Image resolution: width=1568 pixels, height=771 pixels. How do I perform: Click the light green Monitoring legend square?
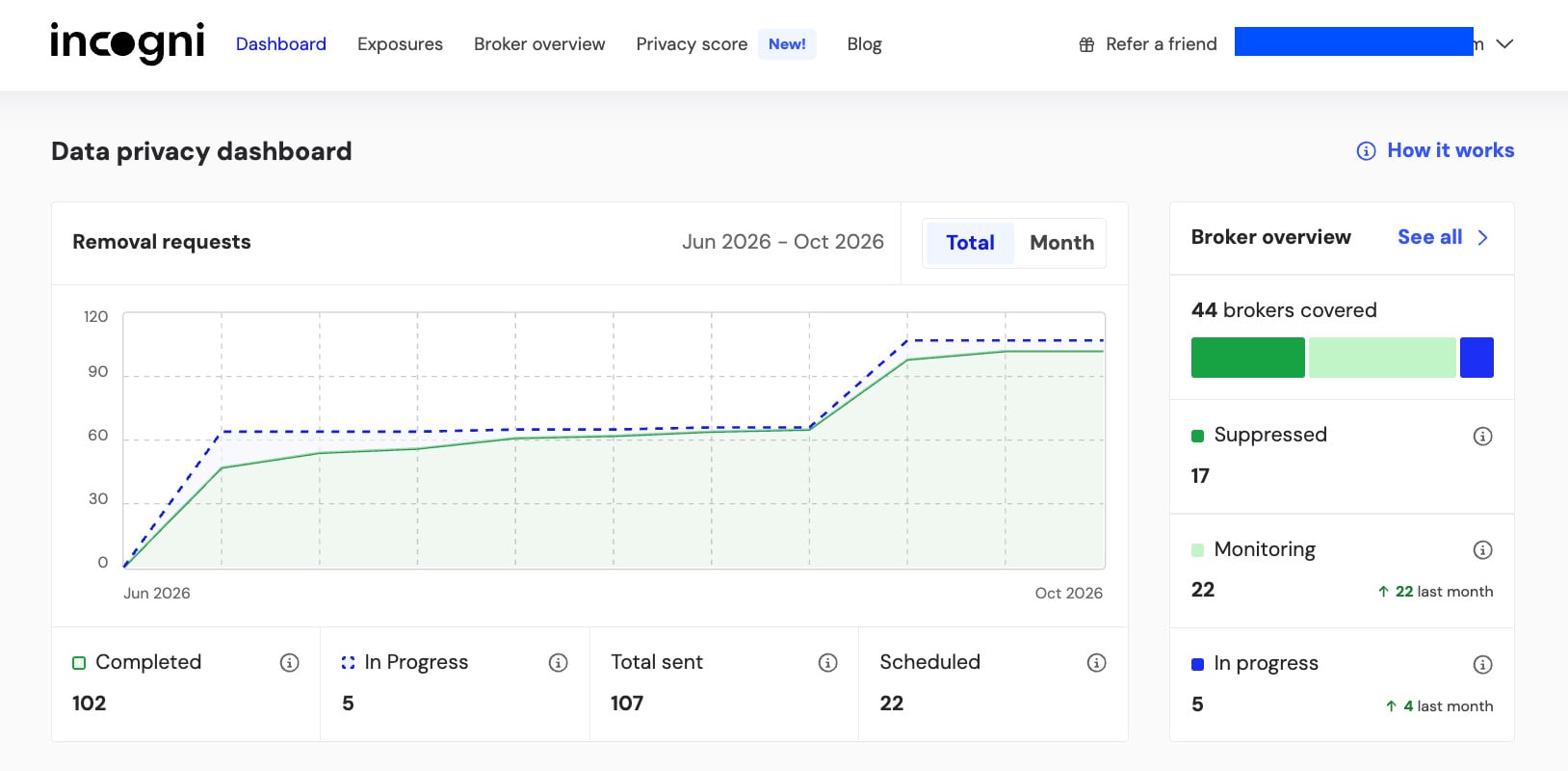tap(1197, 550)
